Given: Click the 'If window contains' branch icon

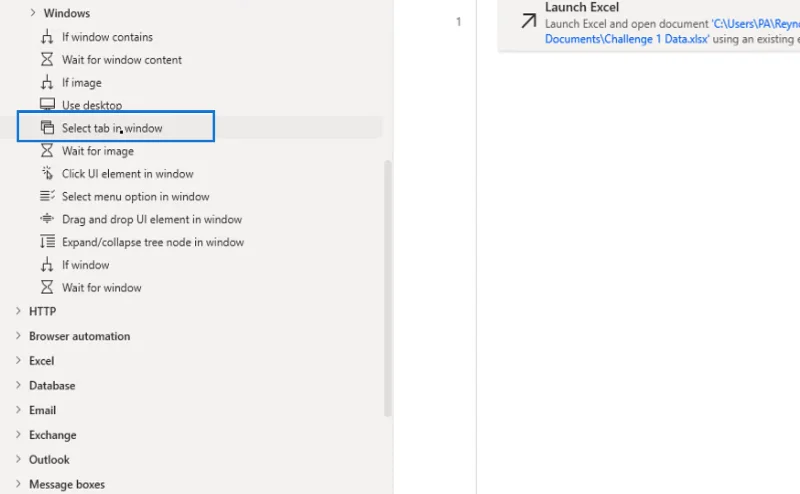Looking at the screenshot, I should (47, 37).
